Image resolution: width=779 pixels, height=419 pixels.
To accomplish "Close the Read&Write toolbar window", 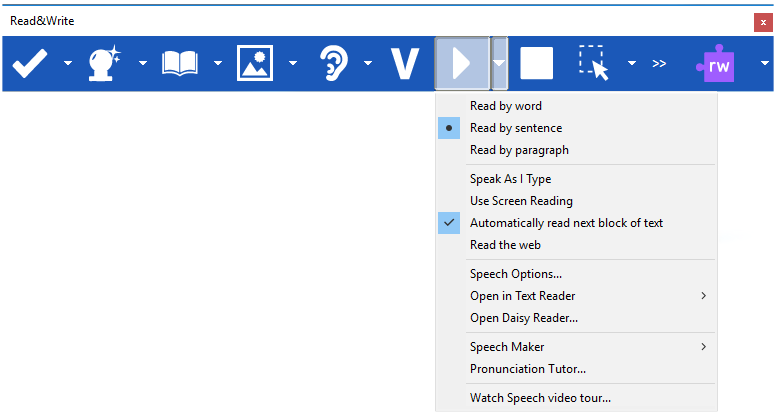I will (x=763, y=22).
